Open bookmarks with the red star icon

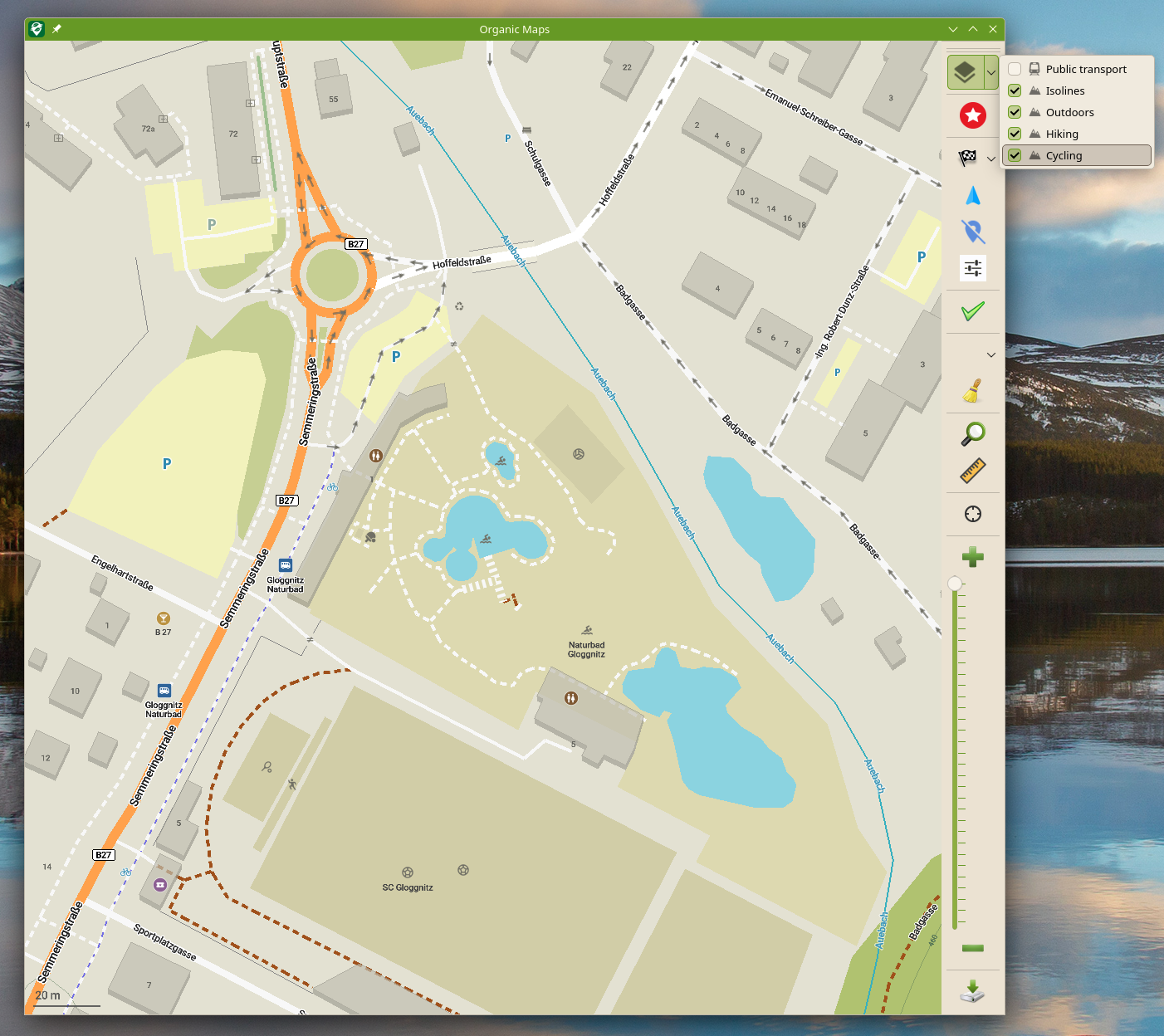[973, 115]
